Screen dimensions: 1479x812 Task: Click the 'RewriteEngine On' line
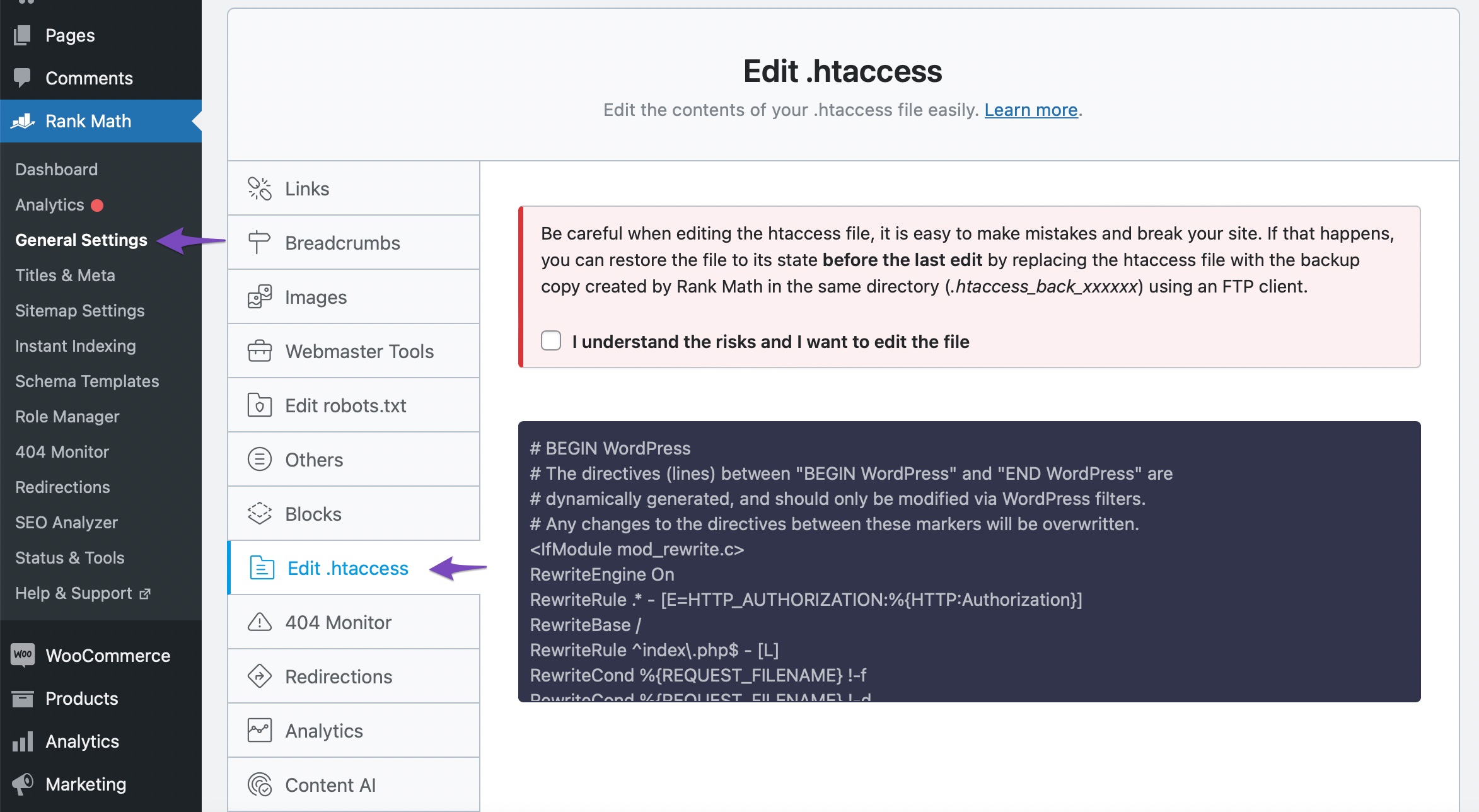(x=602, y=574)
